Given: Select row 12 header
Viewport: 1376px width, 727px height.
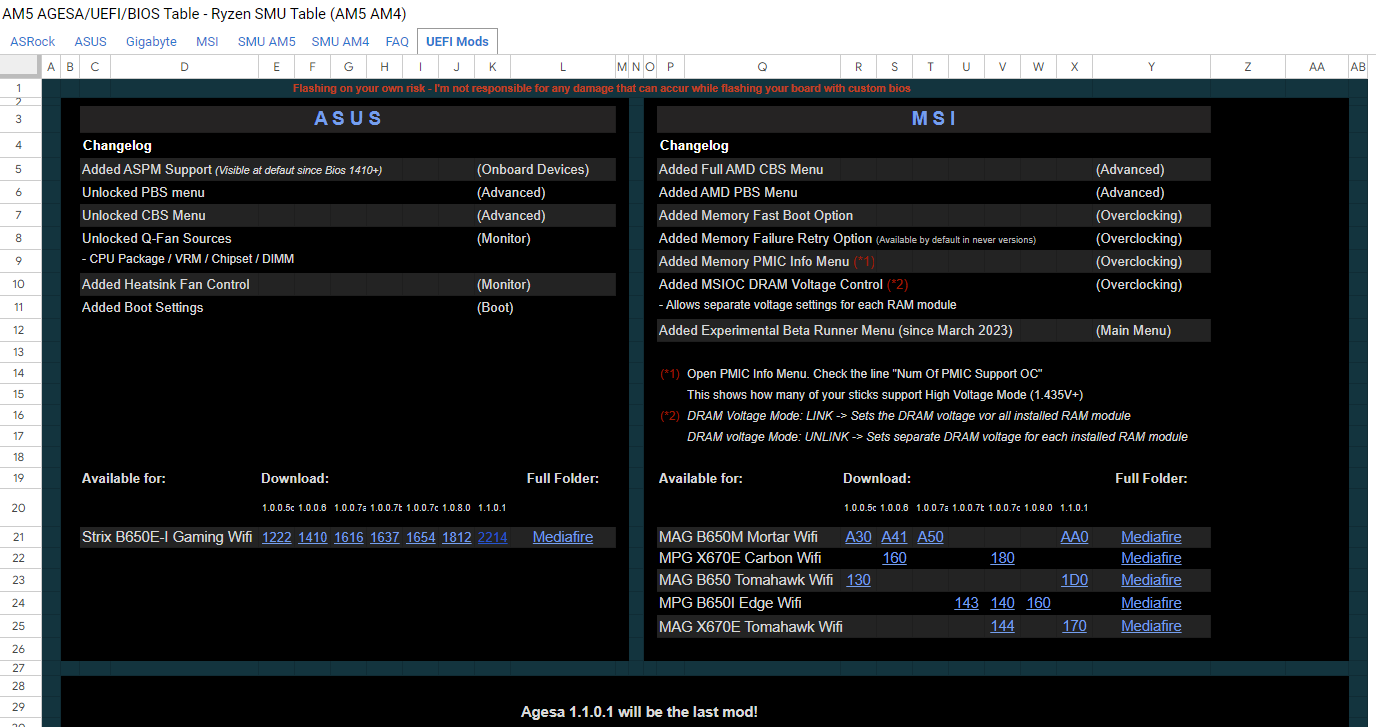Looking at the screenshot, I should pos(20,330).
